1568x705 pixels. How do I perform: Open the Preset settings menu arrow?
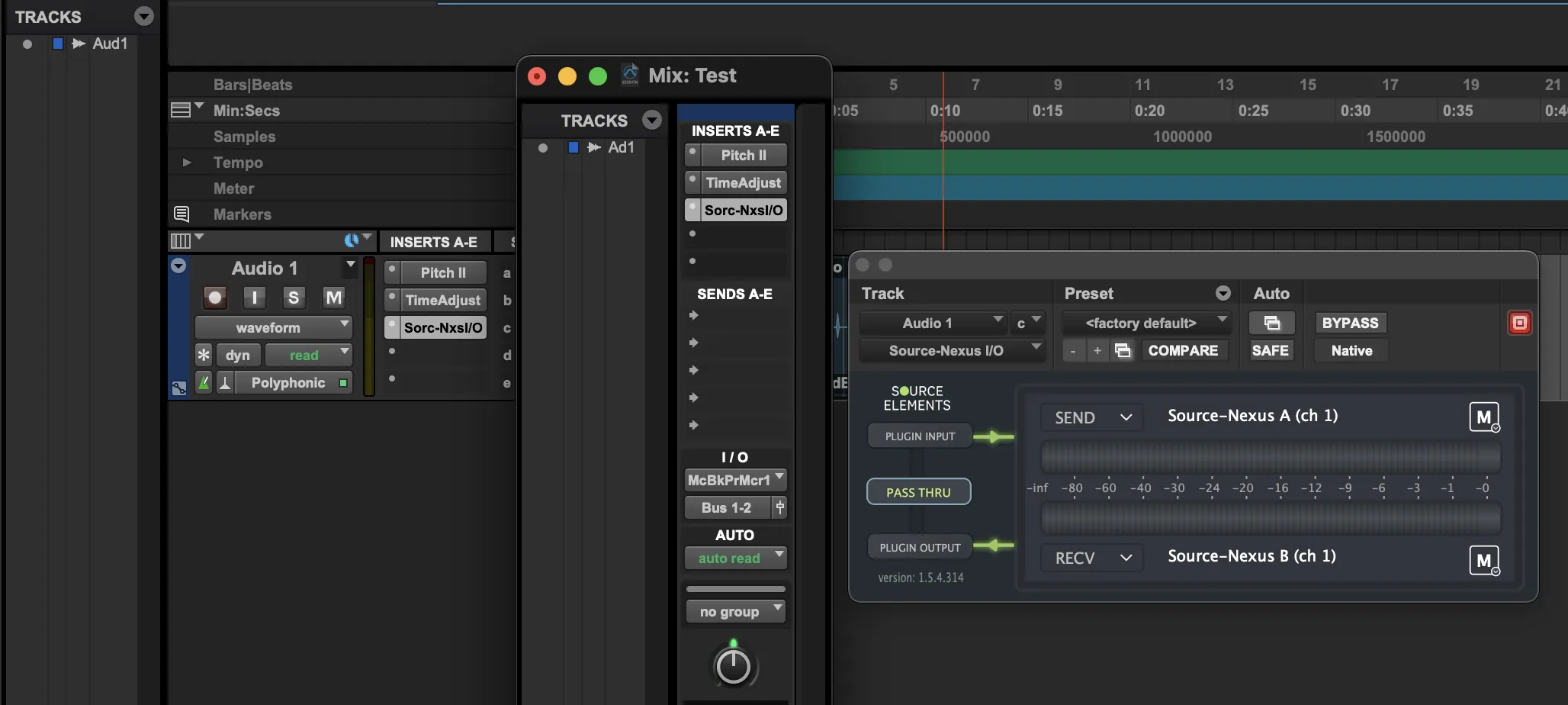click(x=1223, y=293)
